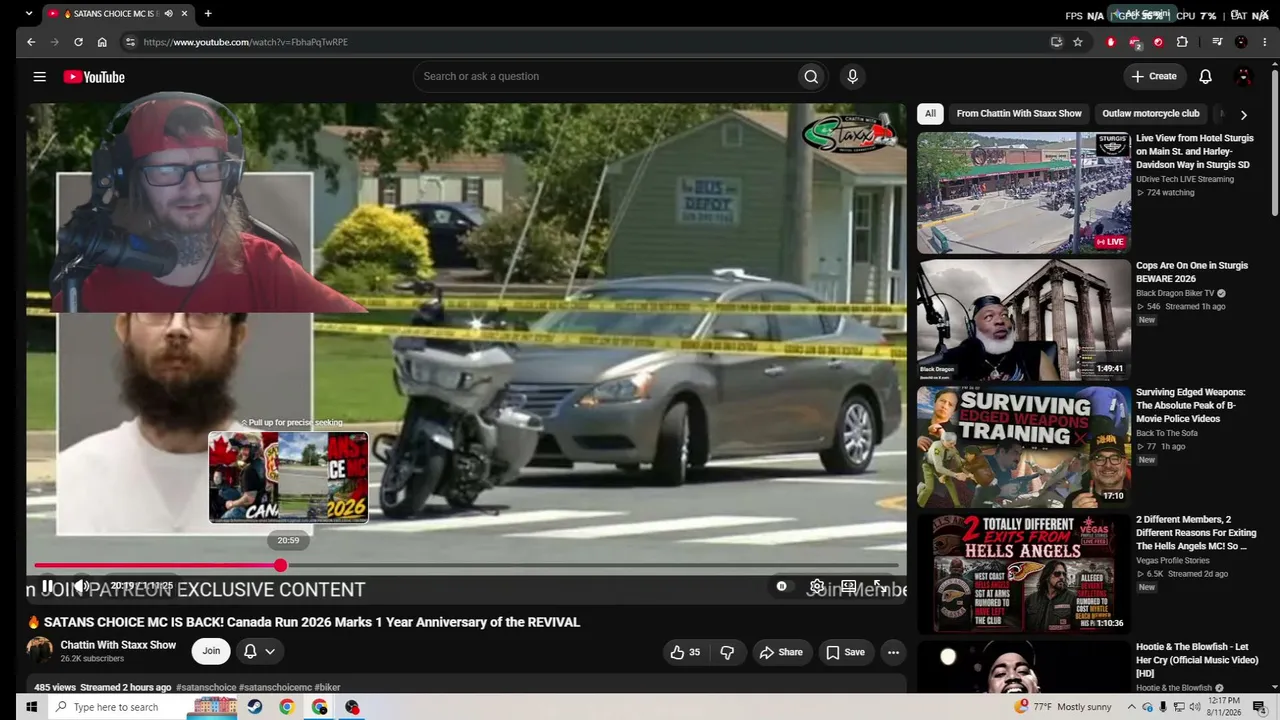The width and height of the screenshot is (1280, 720).
Task: Select Outlaw motorcycle club chip
Action: (1150, 114)
